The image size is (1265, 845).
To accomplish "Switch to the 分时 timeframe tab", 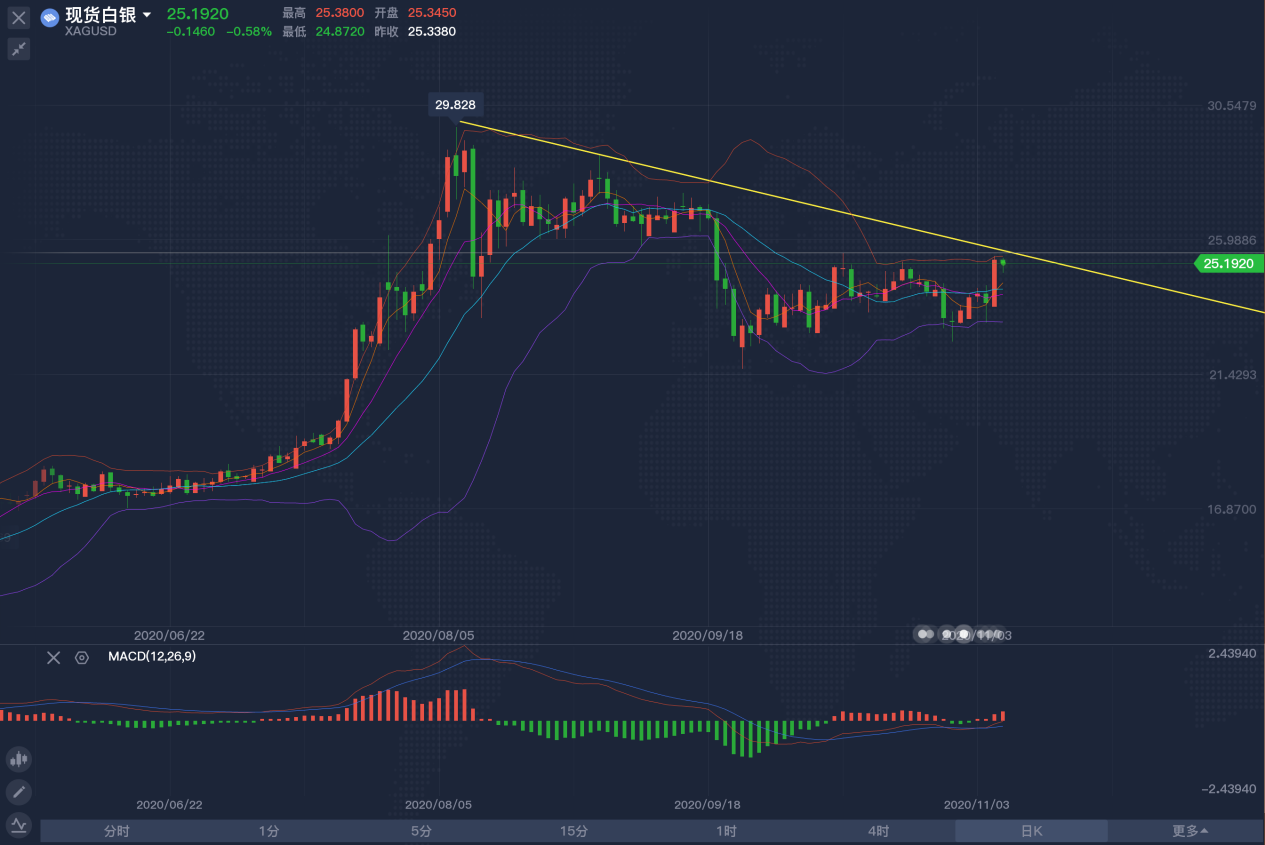I will (117, 831).
